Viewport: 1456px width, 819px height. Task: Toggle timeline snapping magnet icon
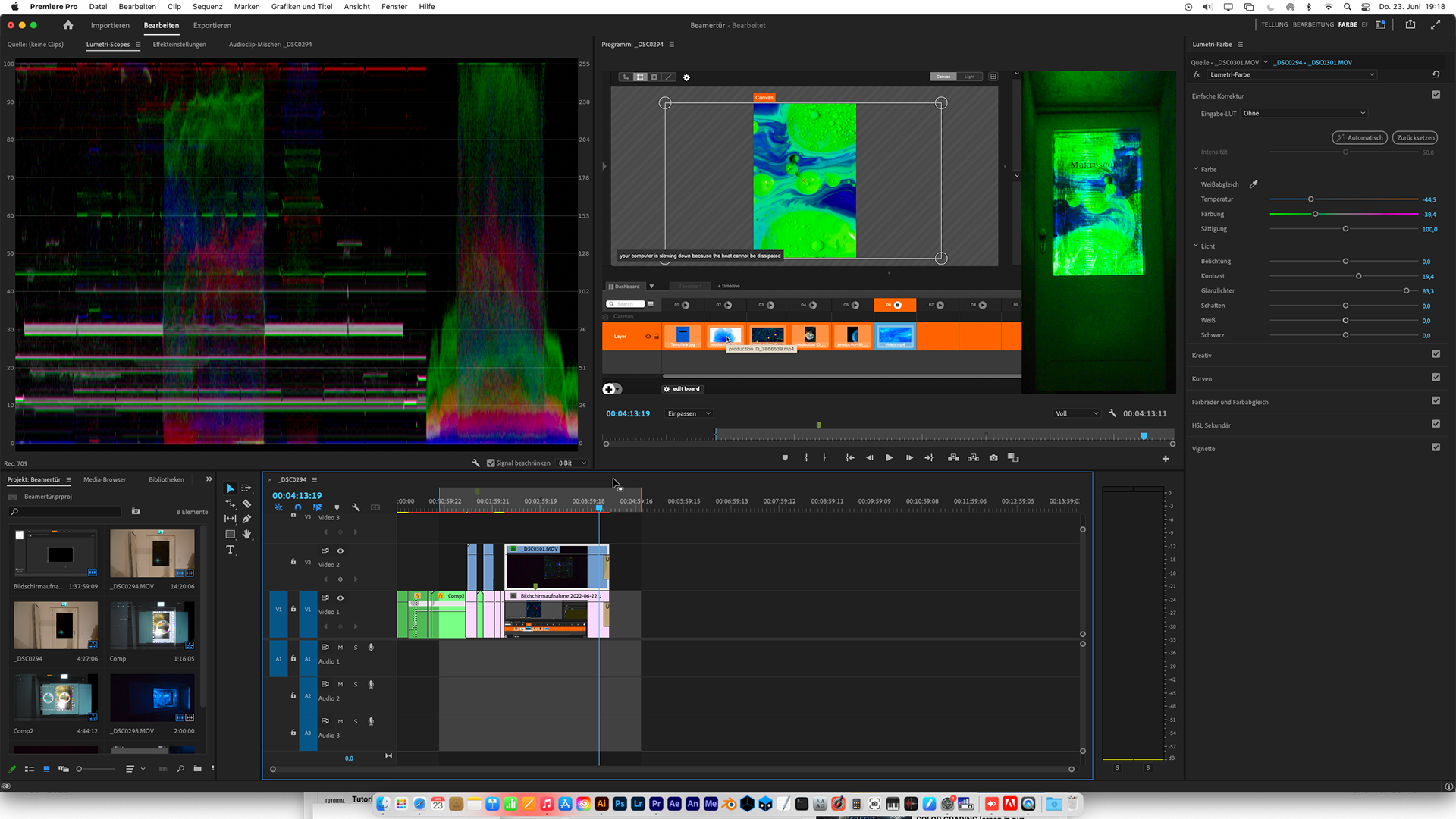pyautogui.click(x=298, y=507)
